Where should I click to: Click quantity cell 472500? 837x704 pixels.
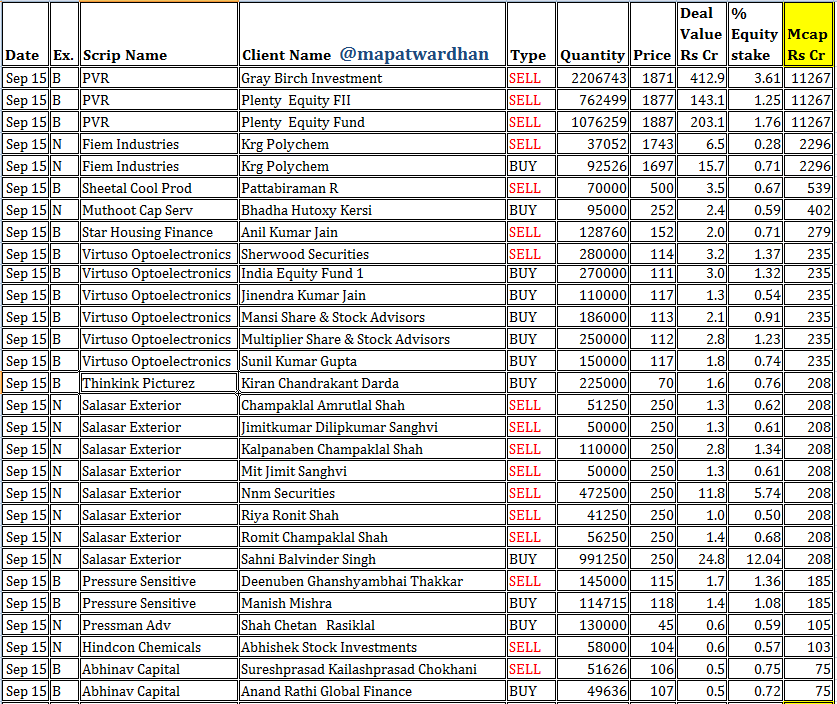[593, 492]
